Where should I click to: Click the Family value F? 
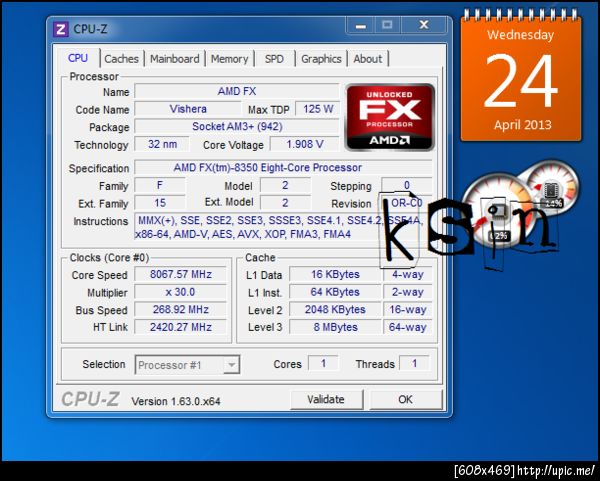[x=160, y=186]
